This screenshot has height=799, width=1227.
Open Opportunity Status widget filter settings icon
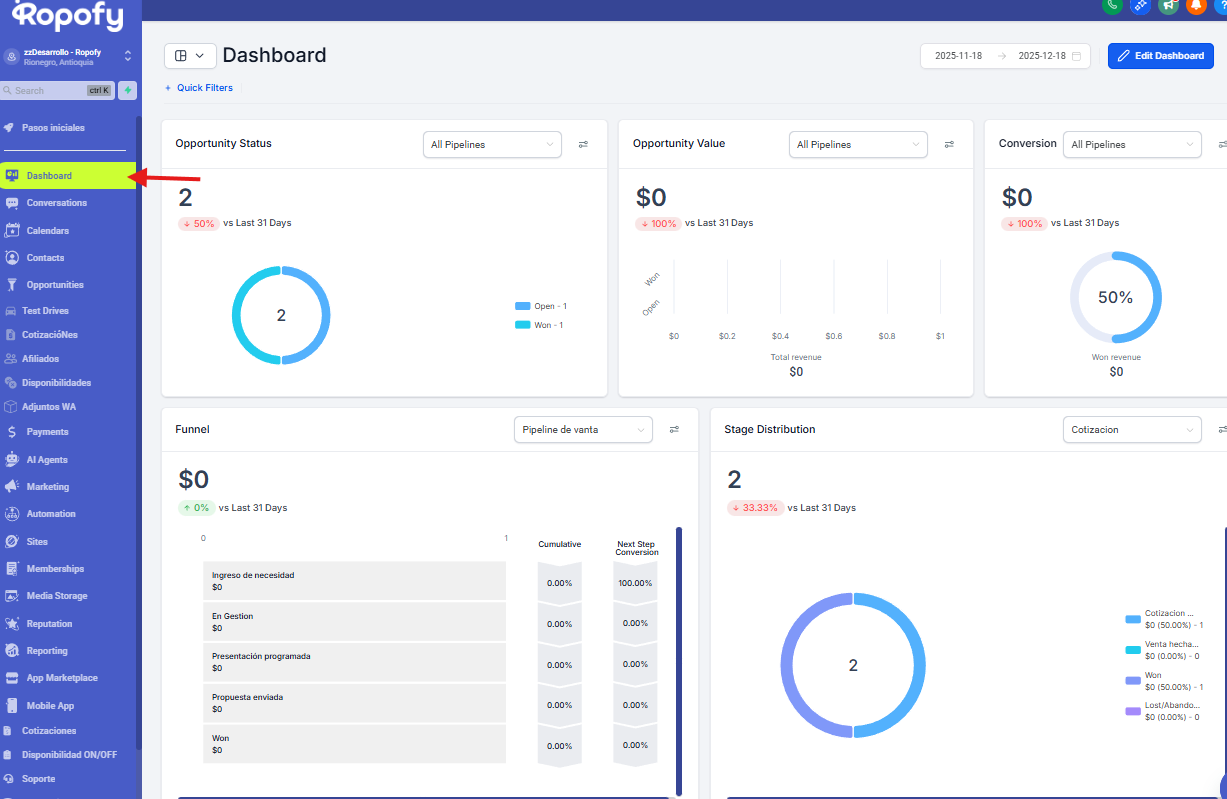[x=583, y=144]
